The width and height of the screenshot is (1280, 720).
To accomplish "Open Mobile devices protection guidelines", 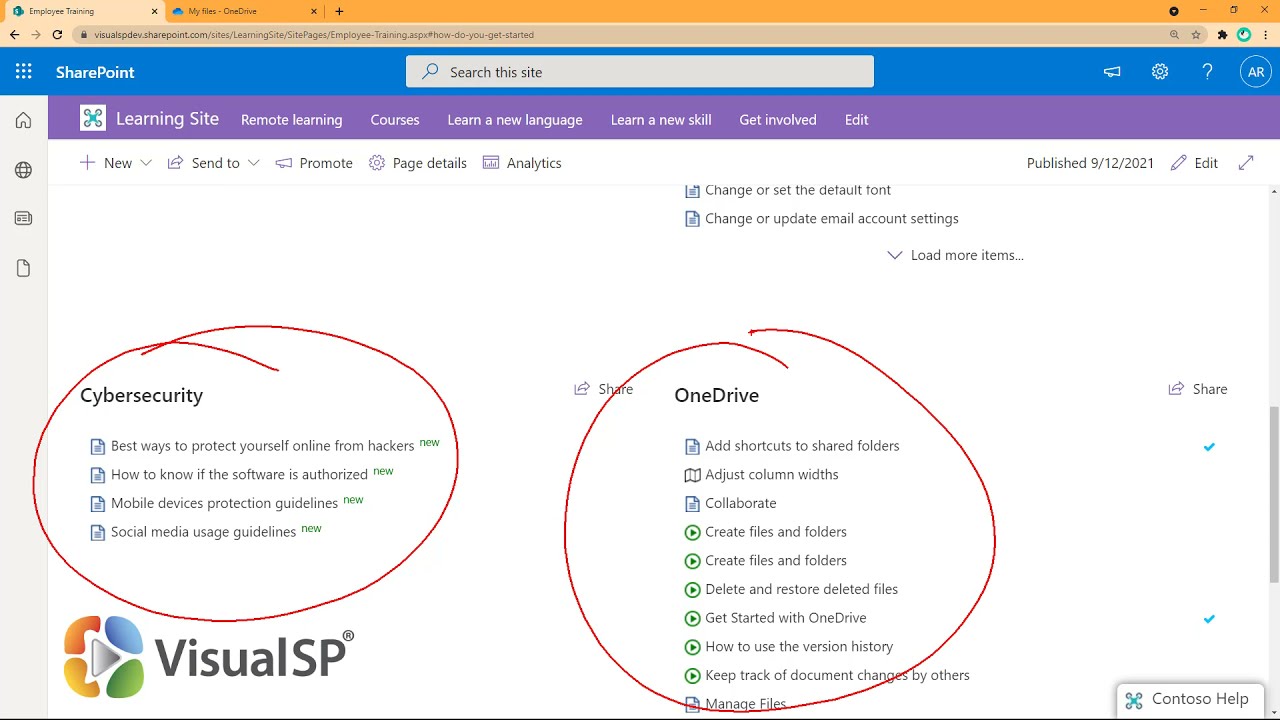I will click(224, 503).
